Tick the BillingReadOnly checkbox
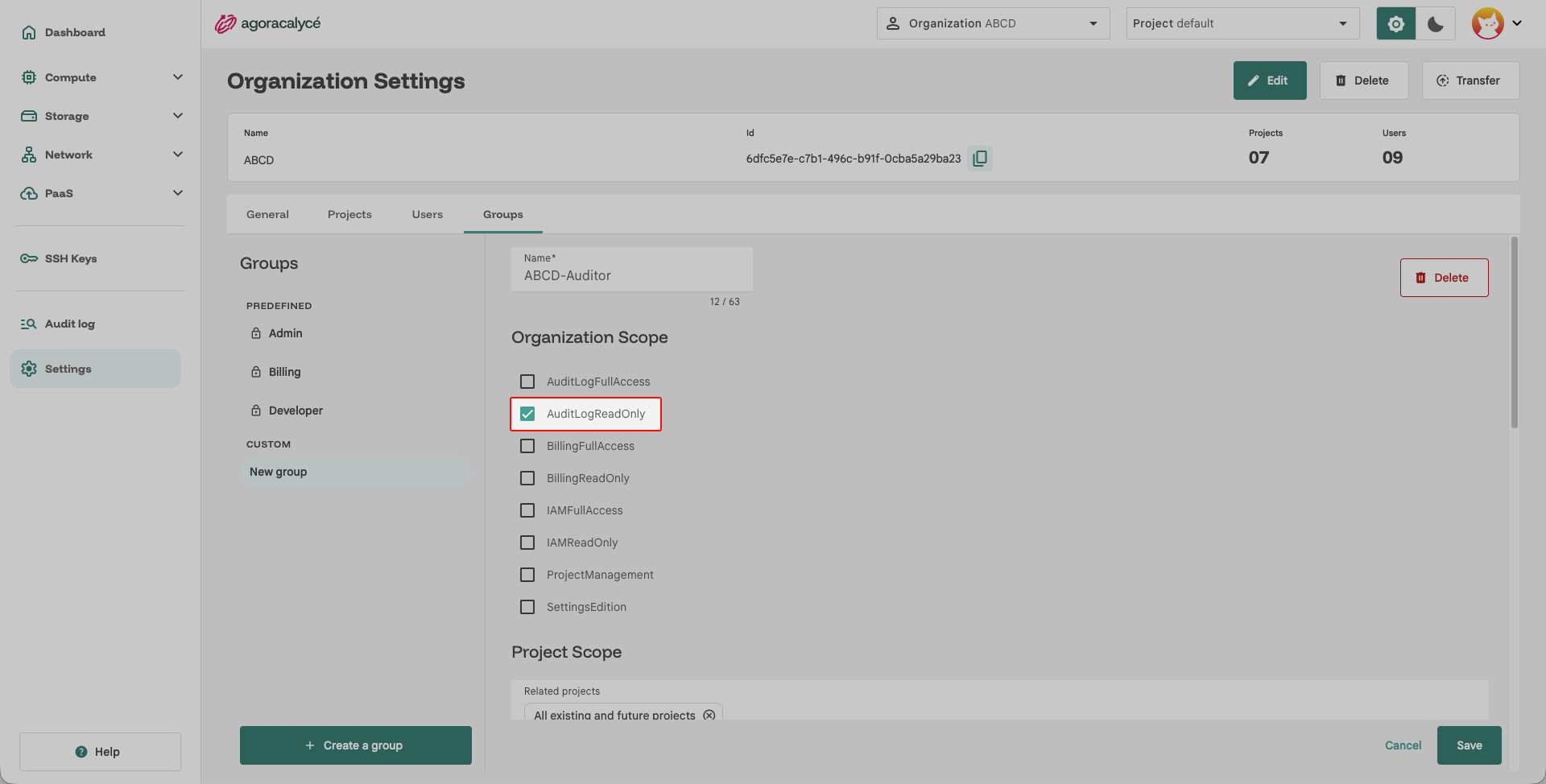The image size is (1546, 784). point(527,478)
